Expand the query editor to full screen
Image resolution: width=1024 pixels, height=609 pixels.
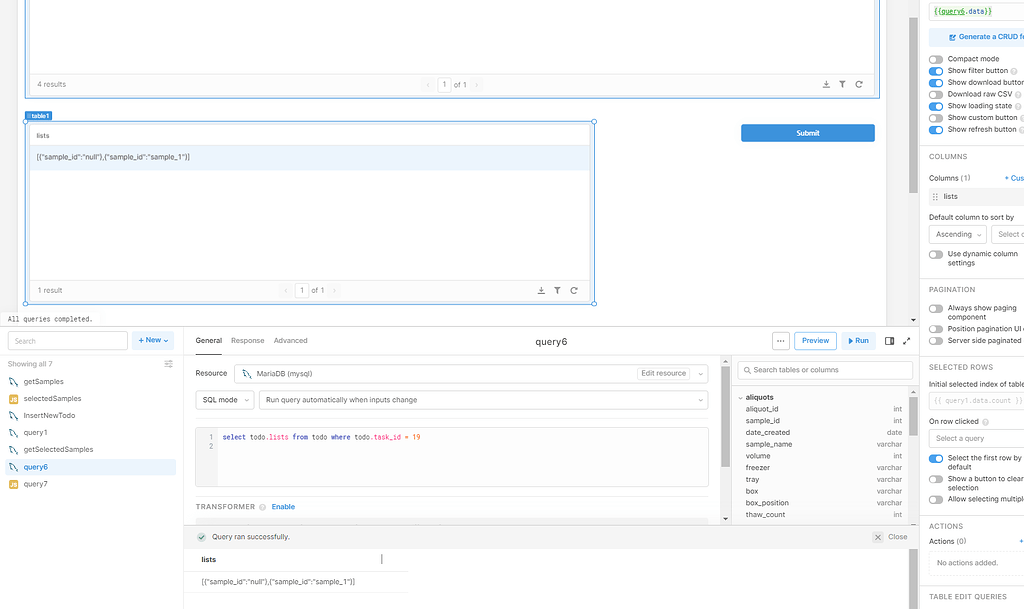907,341
